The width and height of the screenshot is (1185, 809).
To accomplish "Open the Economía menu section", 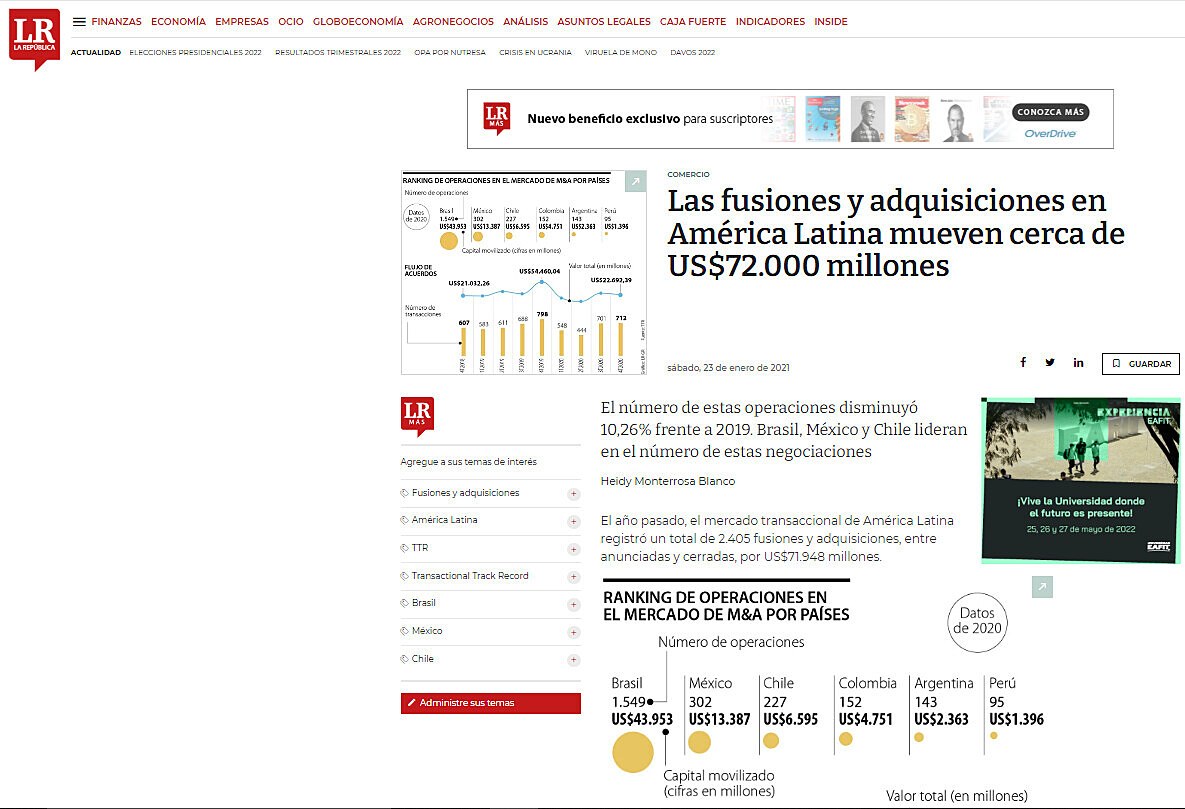I will [x=178, y=22].
